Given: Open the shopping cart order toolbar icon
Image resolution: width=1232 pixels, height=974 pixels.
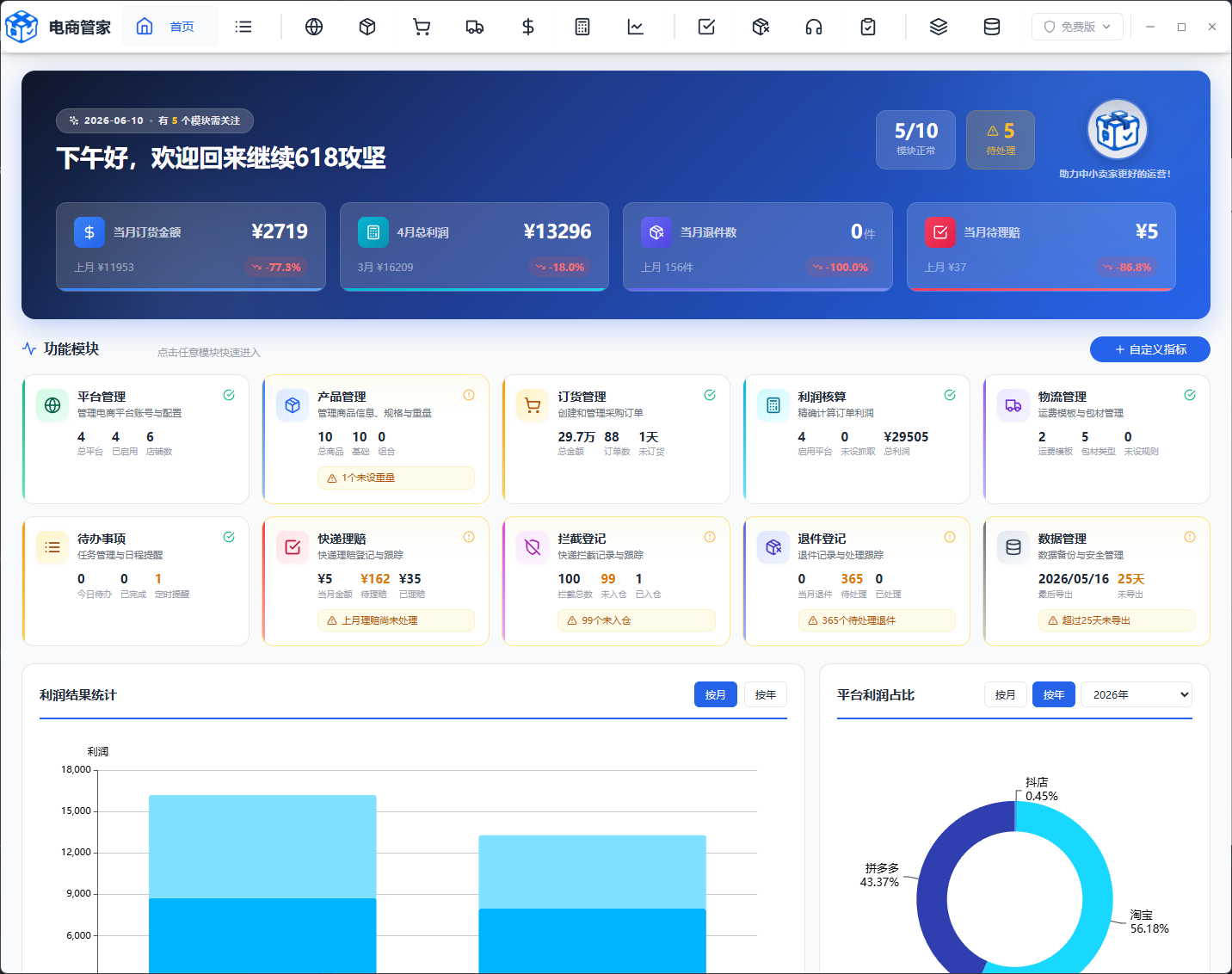Looking at the screenshot, I should pos(422,27).
